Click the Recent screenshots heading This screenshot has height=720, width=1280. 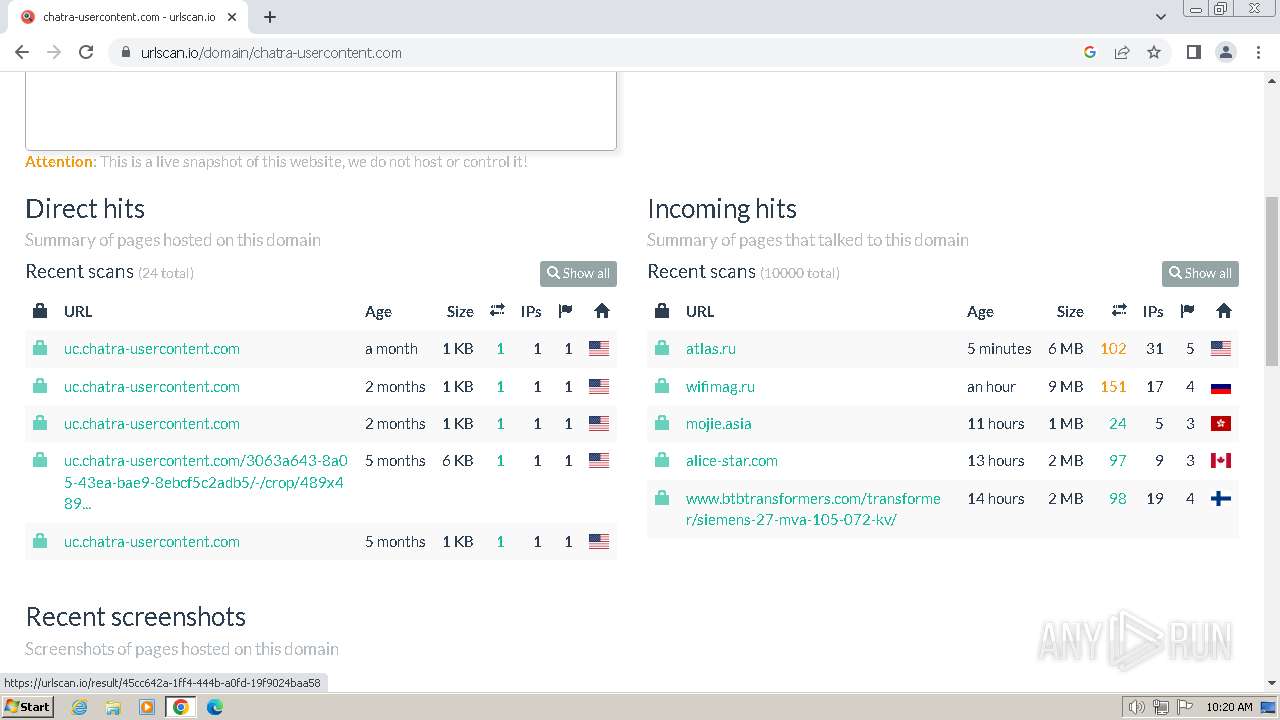(136, 617)
